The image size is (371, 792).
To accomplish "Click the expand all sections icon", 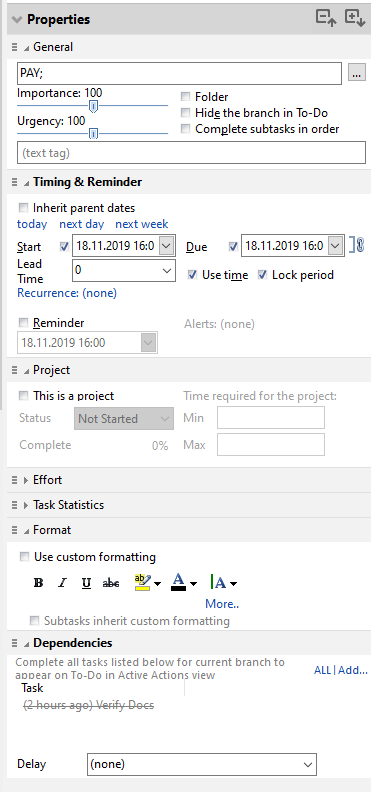I will [355, 18].
